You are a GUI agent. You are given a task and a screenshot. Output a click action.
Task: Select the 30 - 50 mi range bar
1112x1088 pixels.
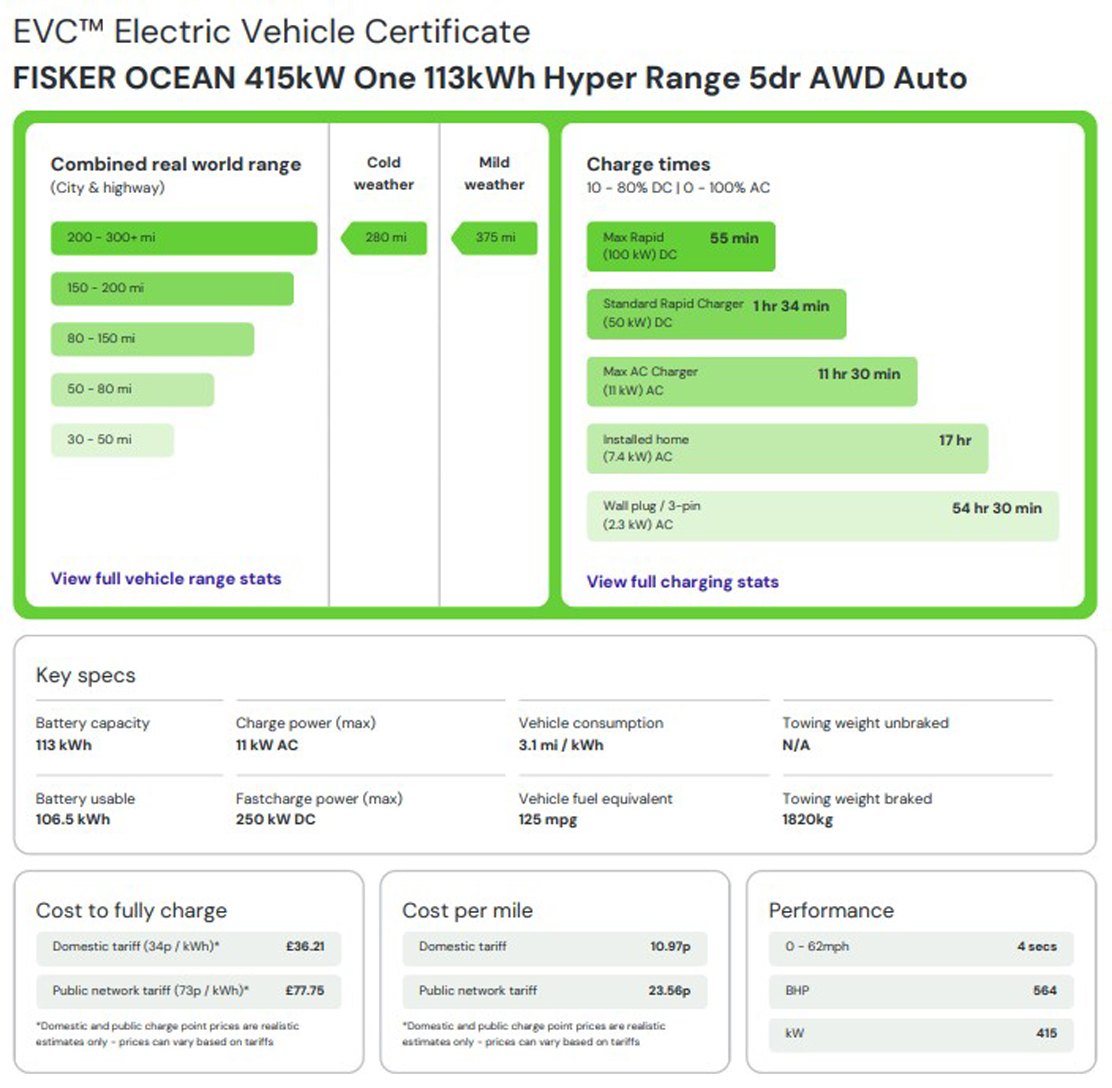click(x=112, y=439)
